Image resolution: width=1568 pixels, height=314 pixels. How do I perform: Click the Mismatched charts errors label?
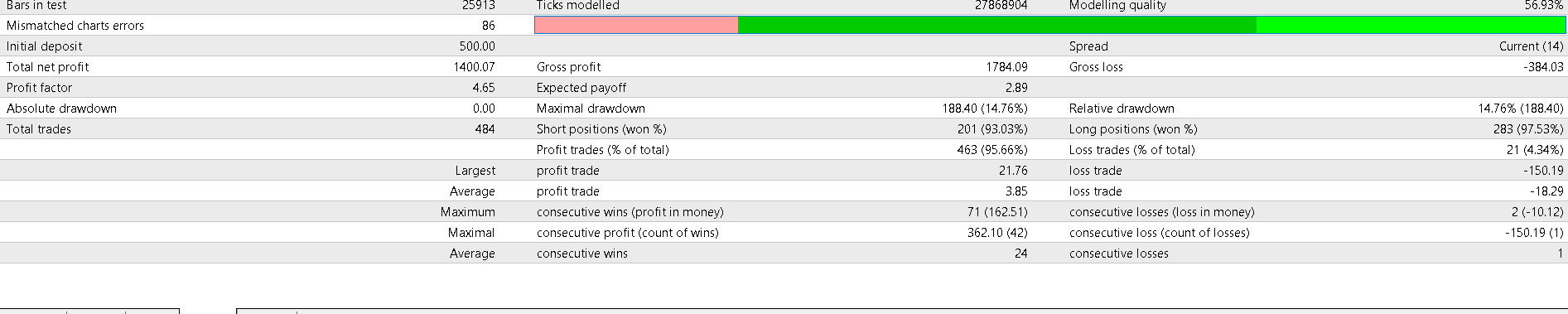tap(75, 26)
